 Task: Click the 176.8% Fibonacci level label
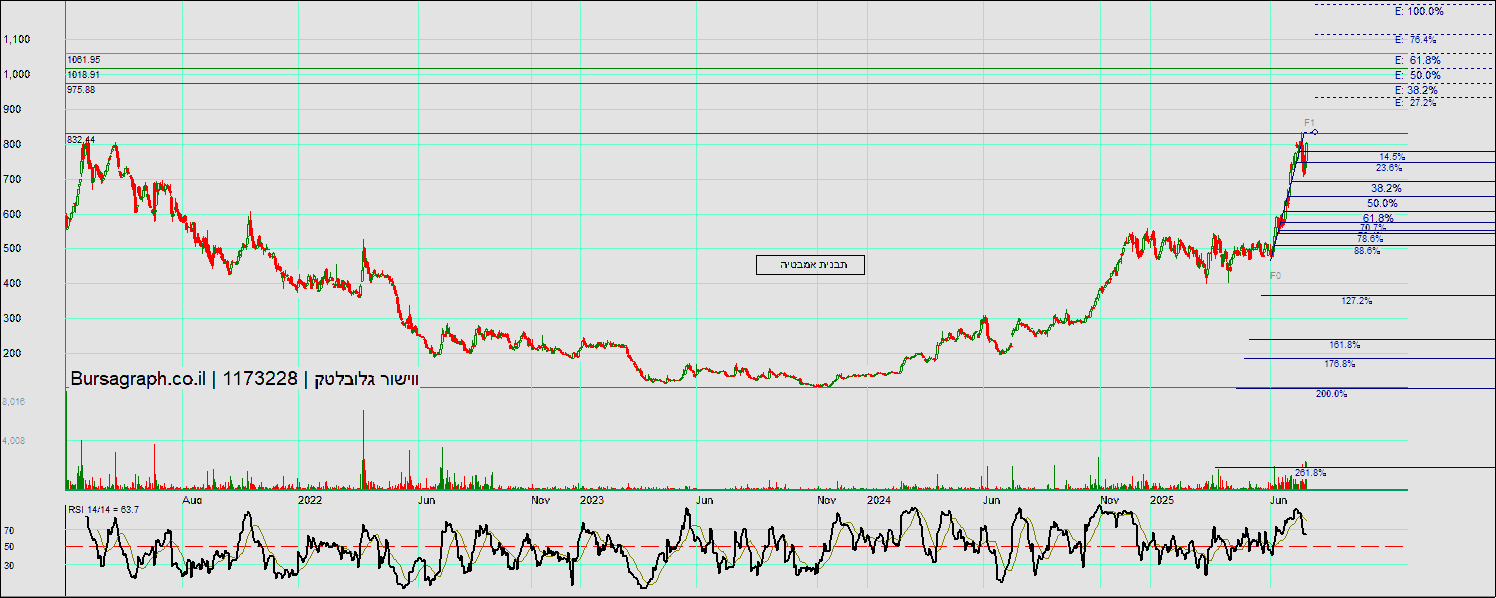[x=1339, y=363]
